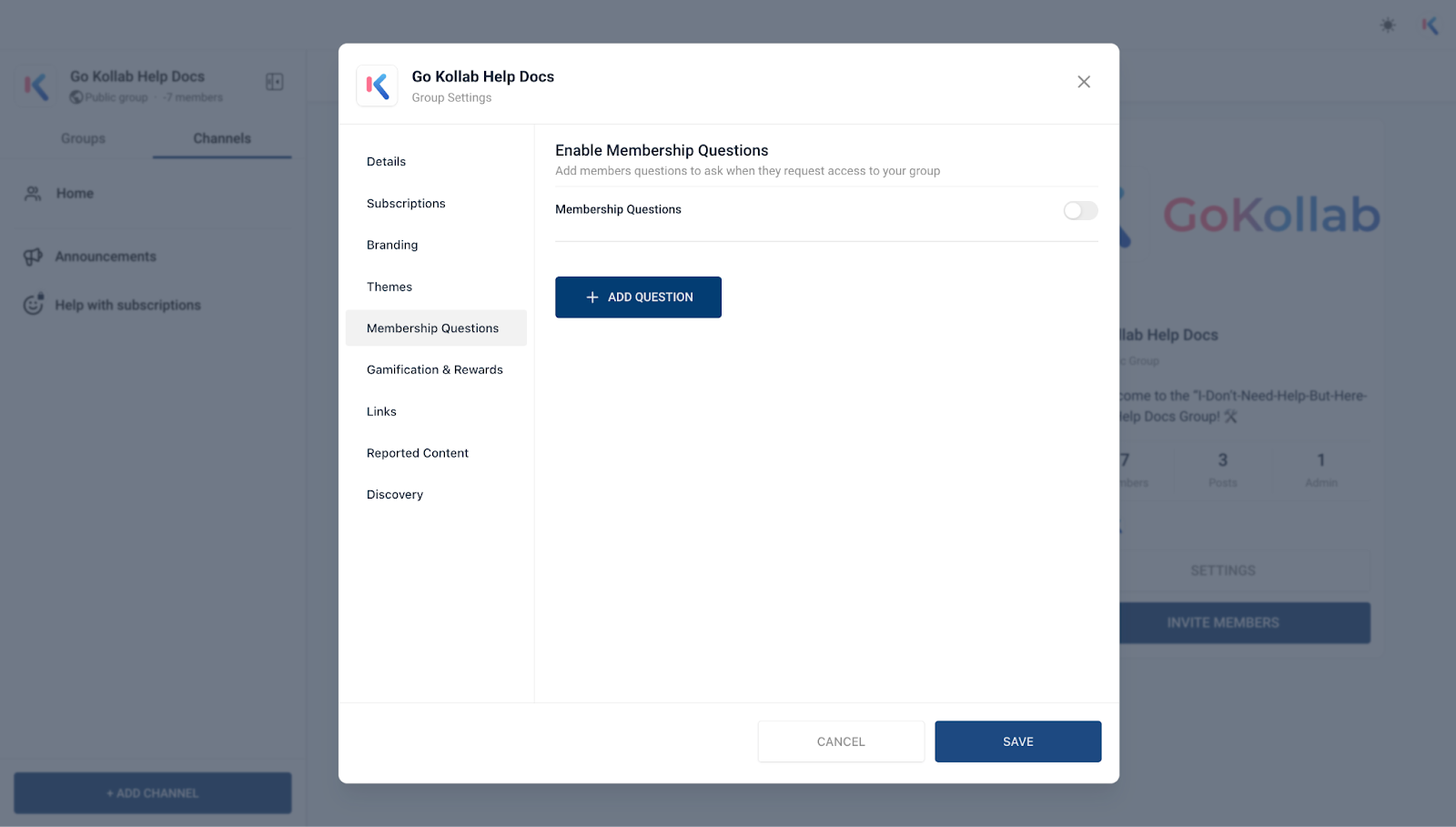Image resolution: width=1456 pixels, height=827 pixels.
Task: Click the Go Kollab Help Docs dialog title
Action: (x=482, y=76)
